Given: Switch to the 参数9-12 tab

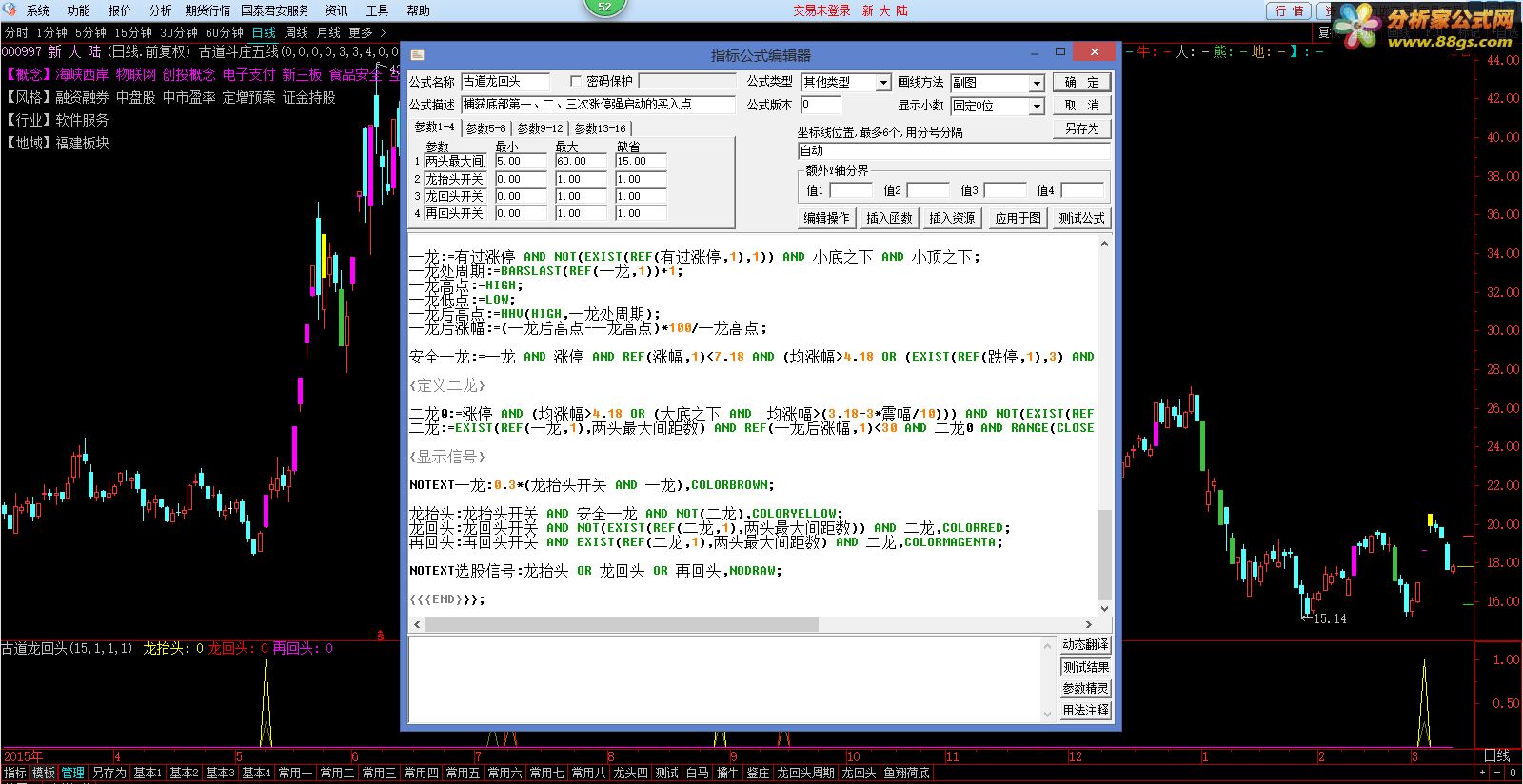Looking at the screenshot, I should 541,128.
